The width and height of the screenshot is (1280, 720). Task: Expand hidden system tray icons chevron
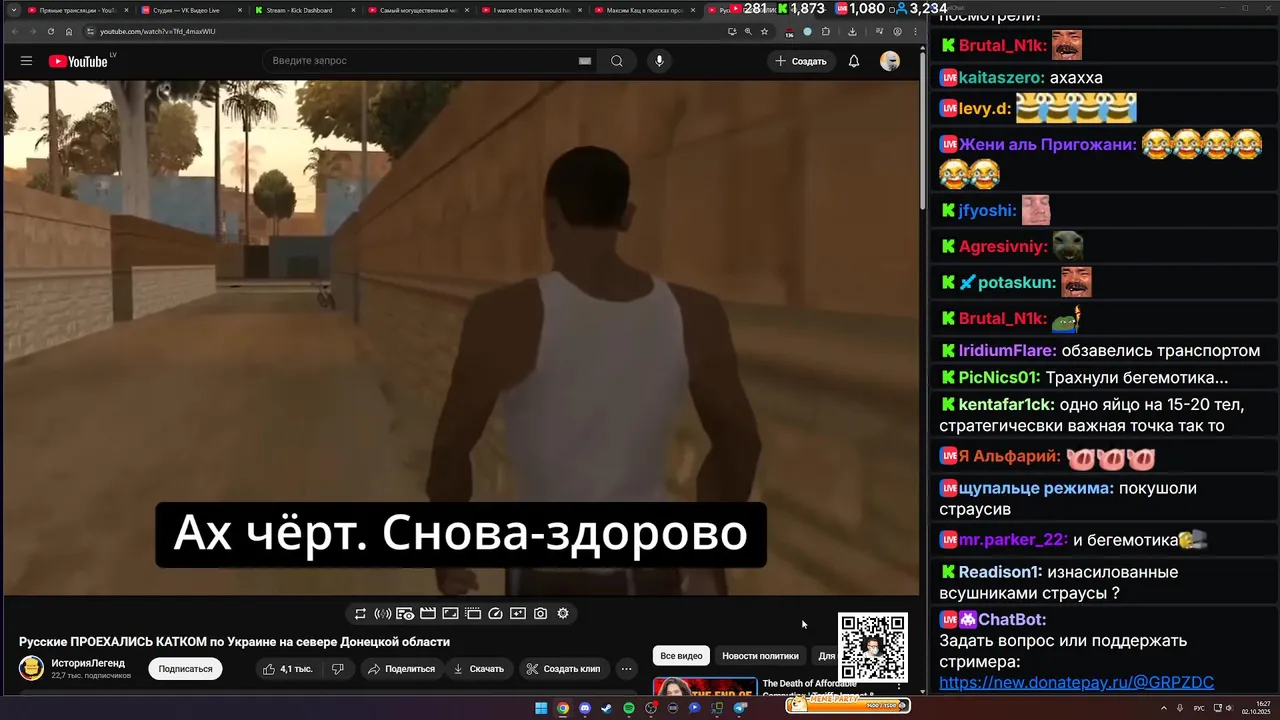coord(1166,708)
